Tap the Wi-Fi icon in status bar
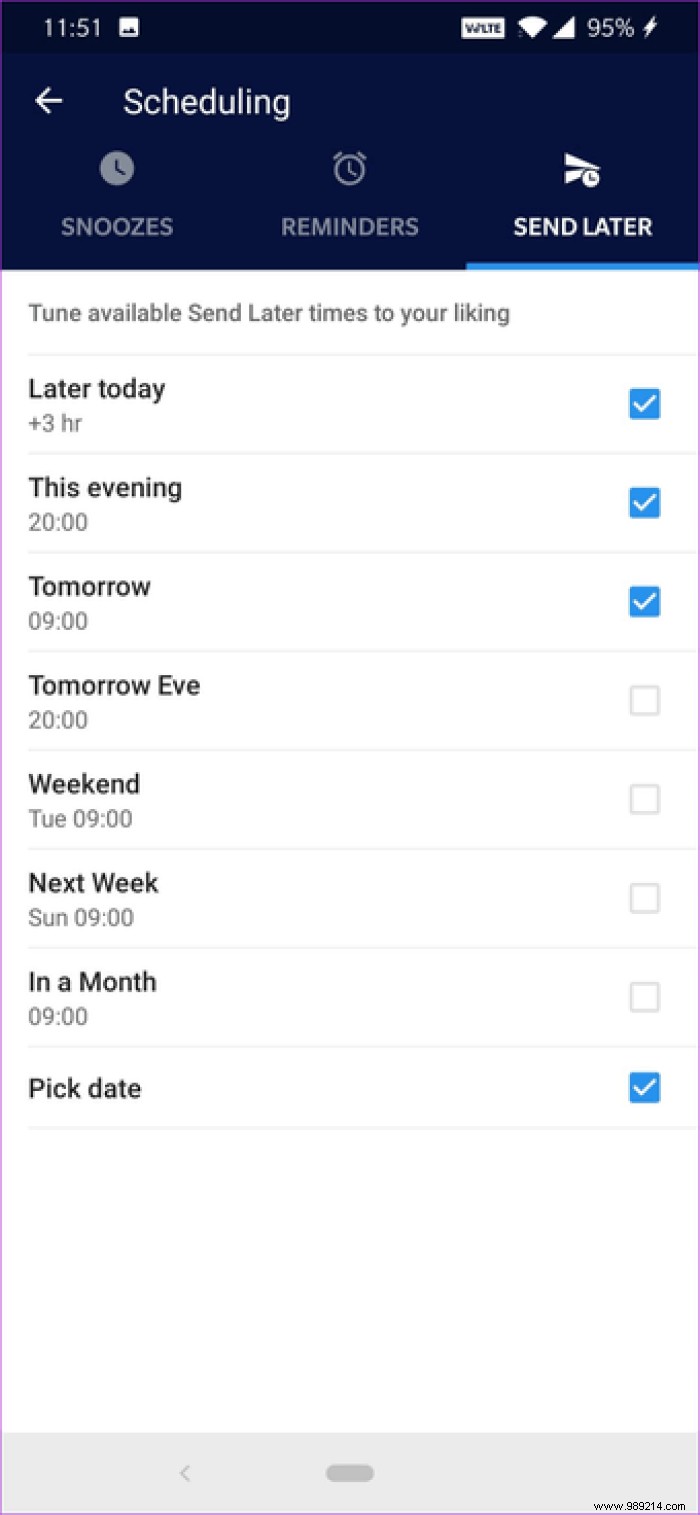The image size is (700, 1515). 533,27
